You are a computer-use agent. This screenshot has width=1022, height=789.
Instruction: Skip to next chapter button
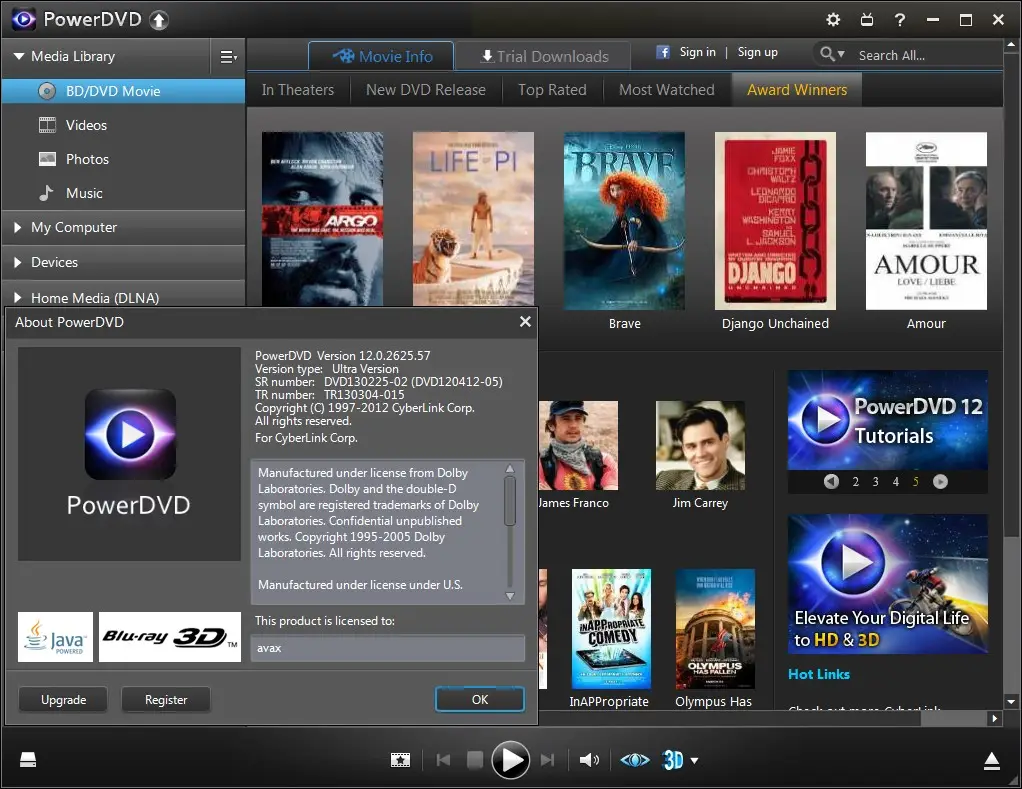tap(548, 760)
